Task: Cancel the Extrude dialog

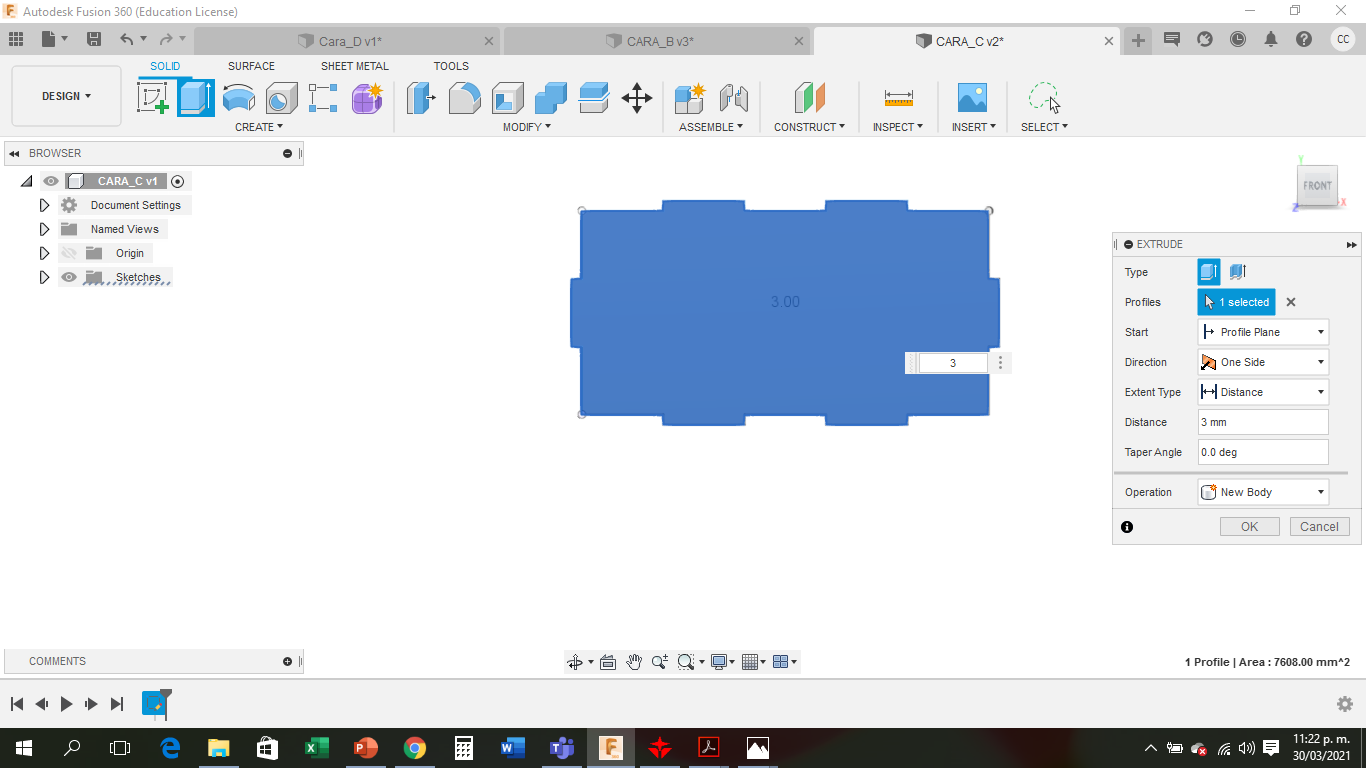Action: [x=1319, y=527]
